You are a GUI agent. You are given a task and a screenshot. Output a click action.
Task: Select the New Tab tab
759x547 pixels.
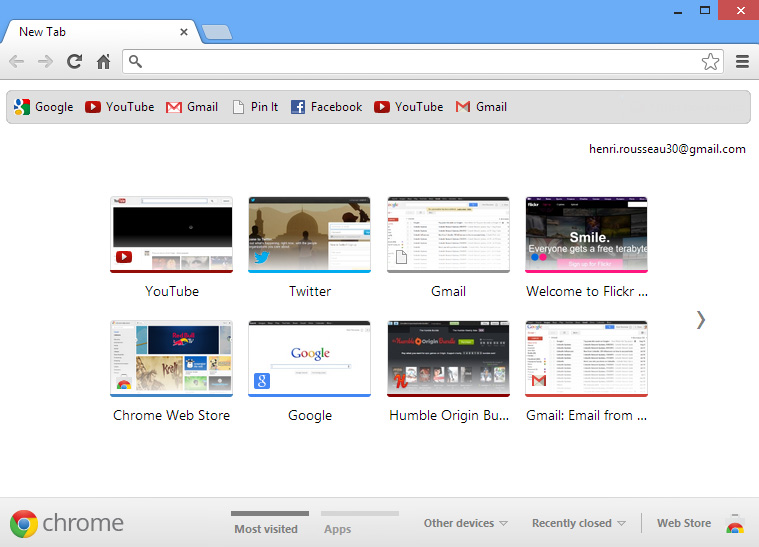coord(101,32)
